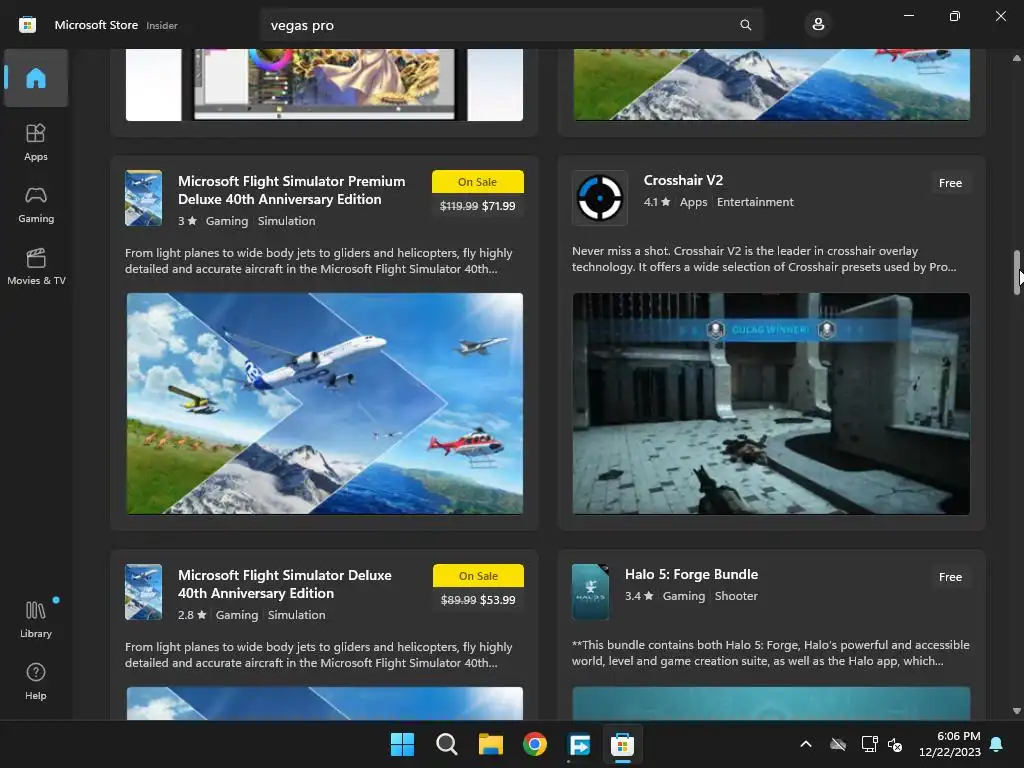Open taskbar Search
Screen dimensions: 1024x768
pos(447,744)
